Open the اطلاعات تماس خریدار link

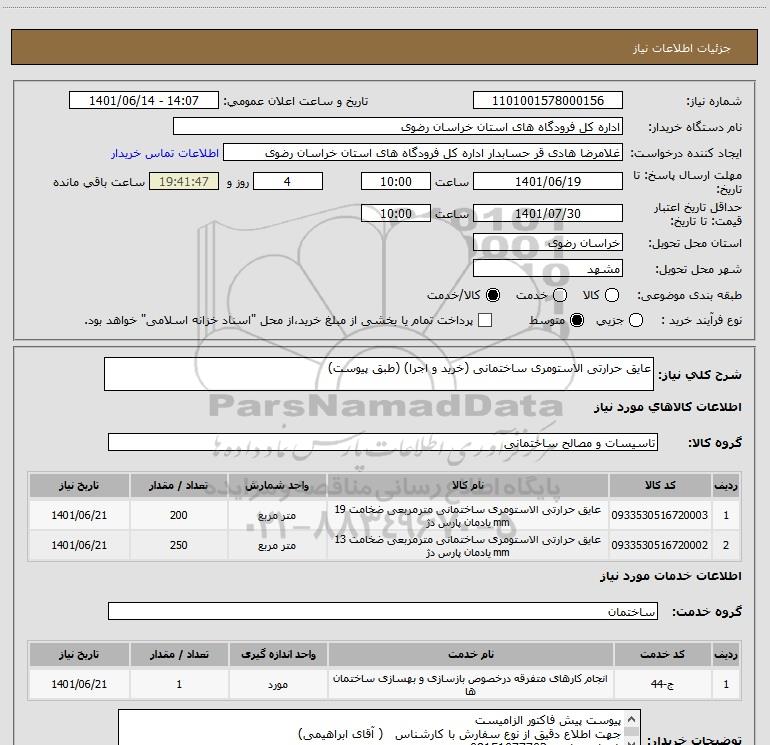[x=165, y=153]
